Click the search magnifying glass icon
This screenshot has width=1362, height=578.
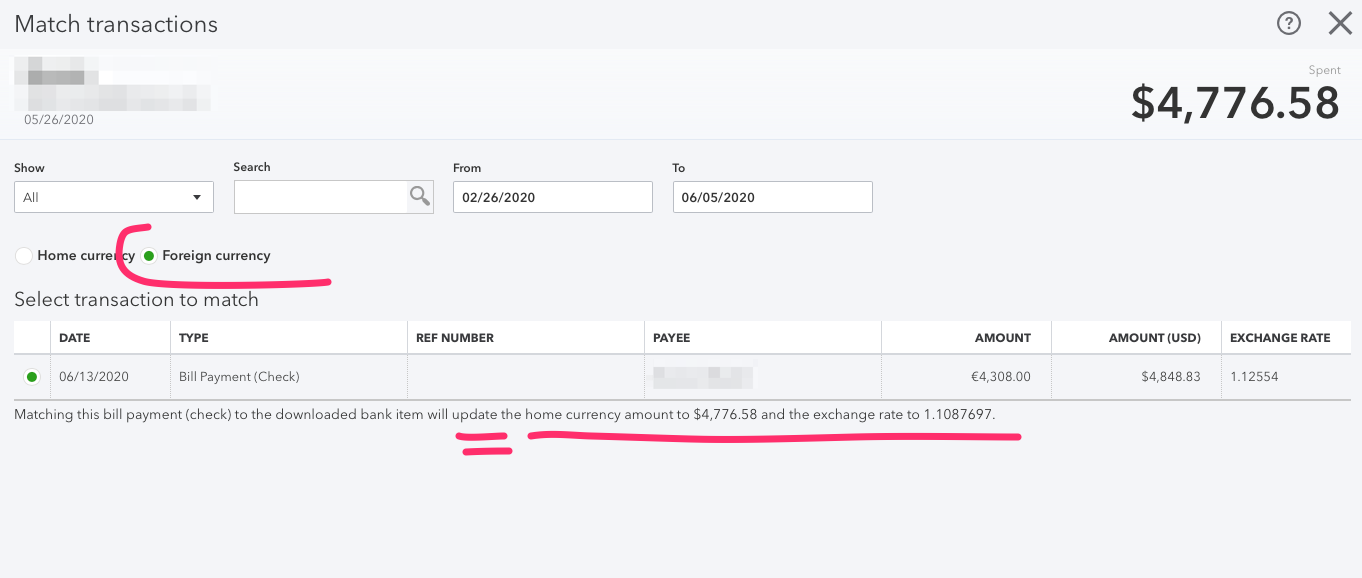tap(421, 196)
